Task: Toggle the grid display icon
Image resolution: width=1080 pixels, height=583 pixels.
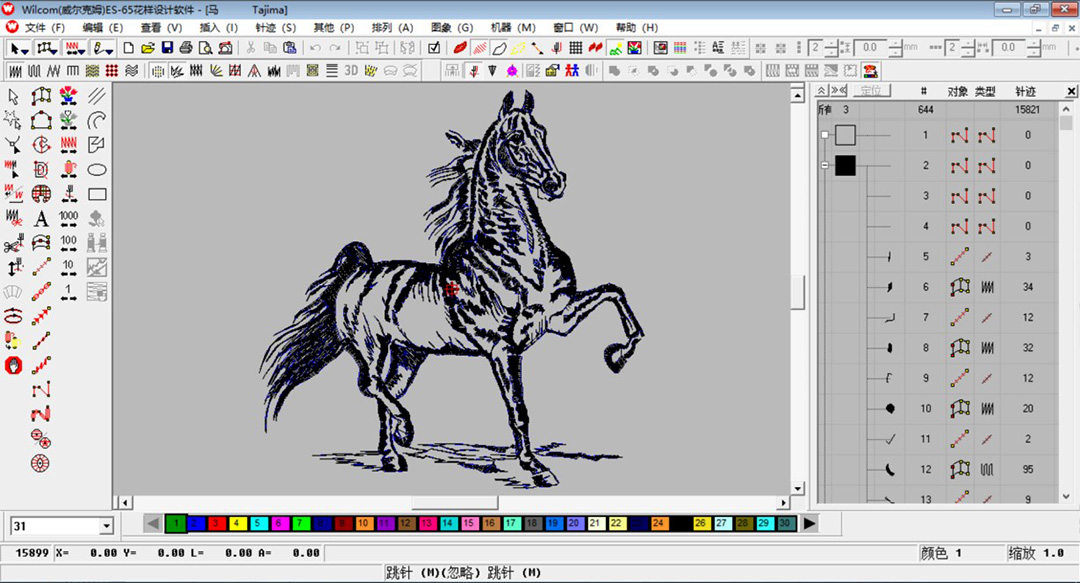Action: click(575, 48)
